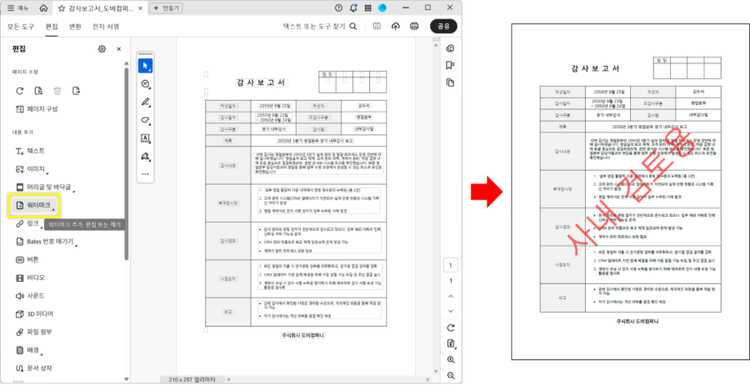Click the edit panel vertical scrollbar
This screenshot has height=385, width=750.
[x=126, y=163]
